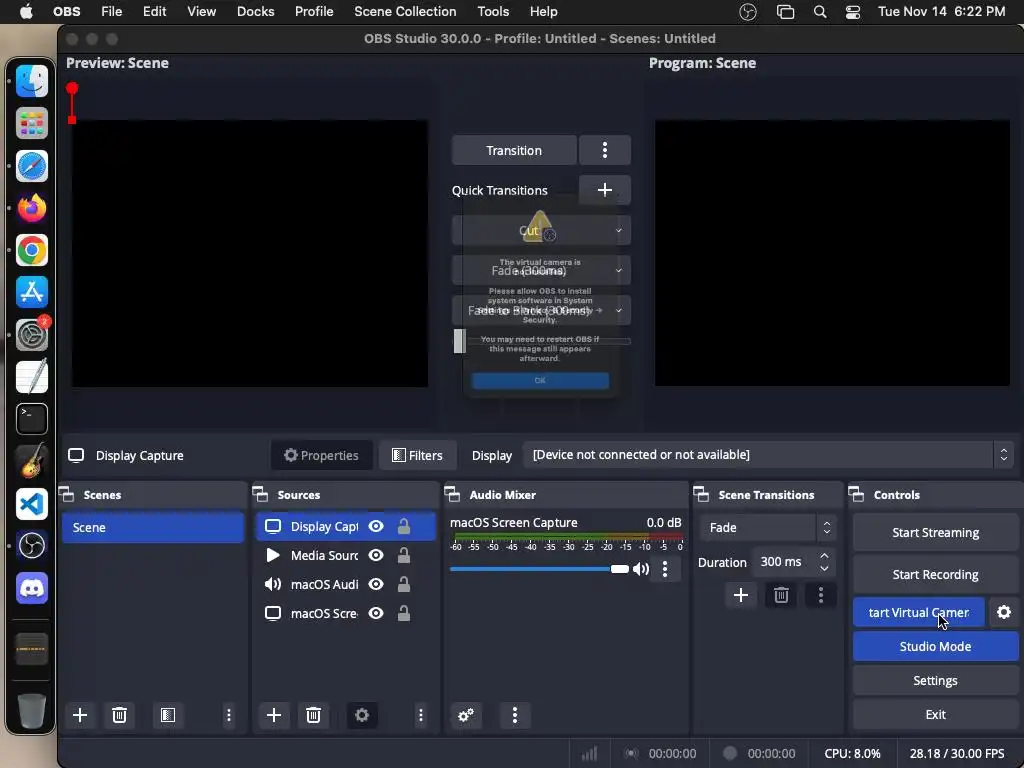Open the transition options three-dot menu
Viewport: 1024px width, 768px height.
click(605, 150)
